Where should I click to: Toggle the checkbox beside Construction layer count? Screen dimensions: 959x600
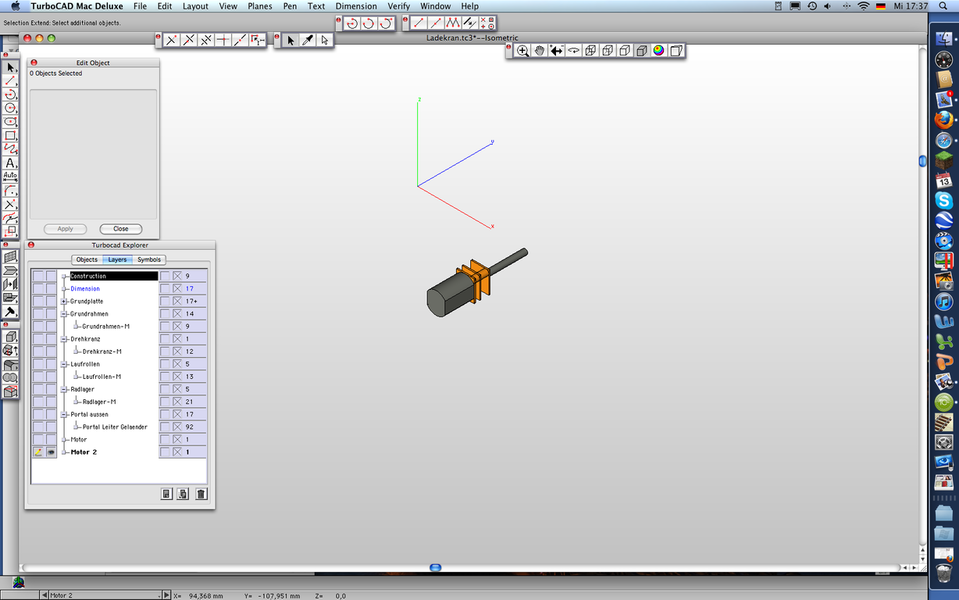[178, 276]
